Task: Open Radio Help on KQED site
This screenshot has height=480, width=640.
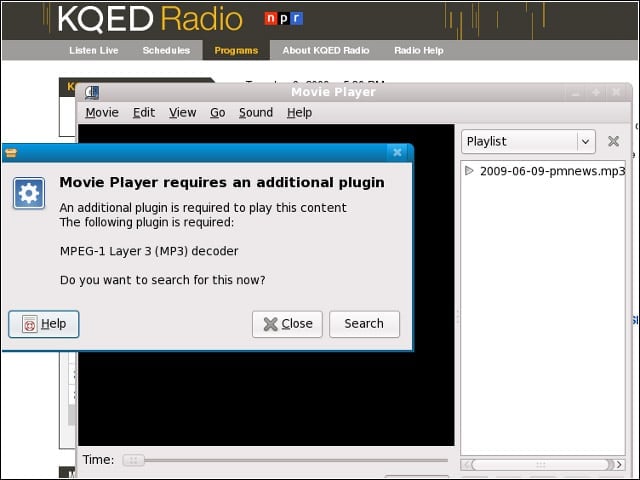Action: 419,50
